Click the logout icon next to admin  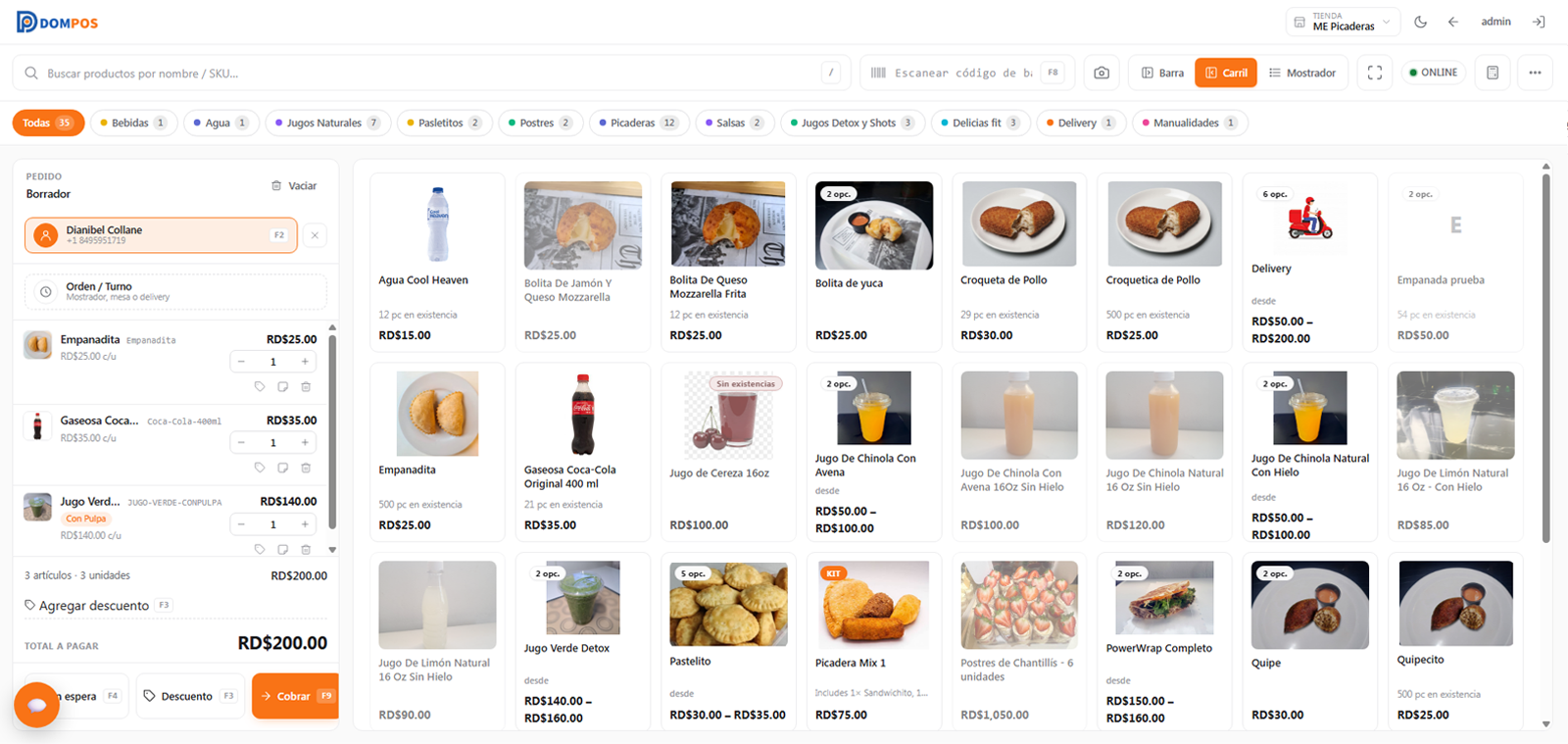pos(1539,22)
